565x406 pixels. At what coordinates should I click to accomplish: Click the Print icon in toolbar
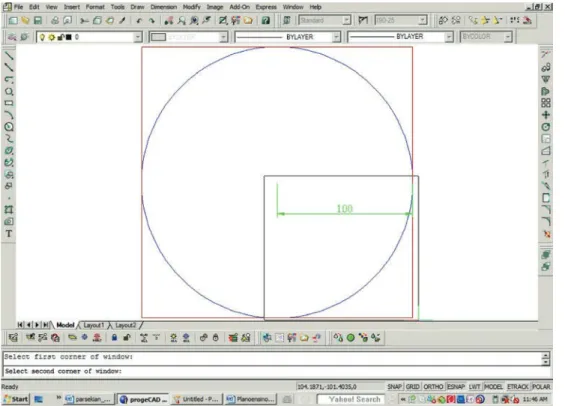point(55,21)
